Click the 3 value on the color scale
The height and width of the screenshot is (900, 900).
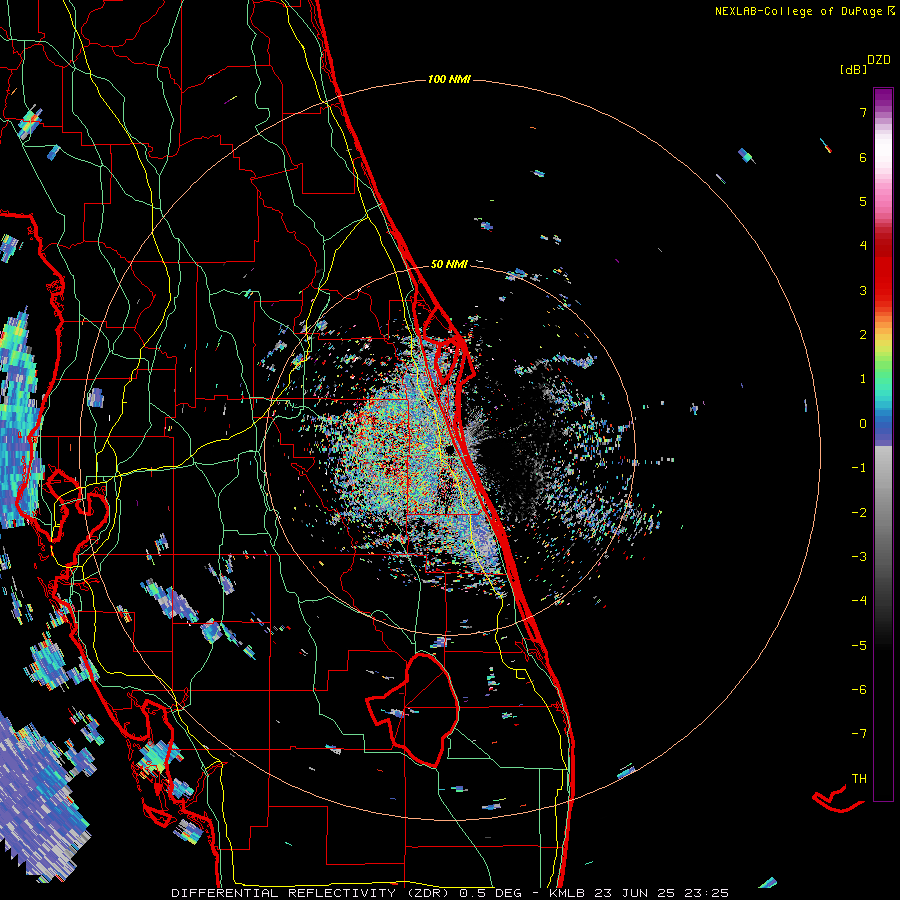pos(863,290)
